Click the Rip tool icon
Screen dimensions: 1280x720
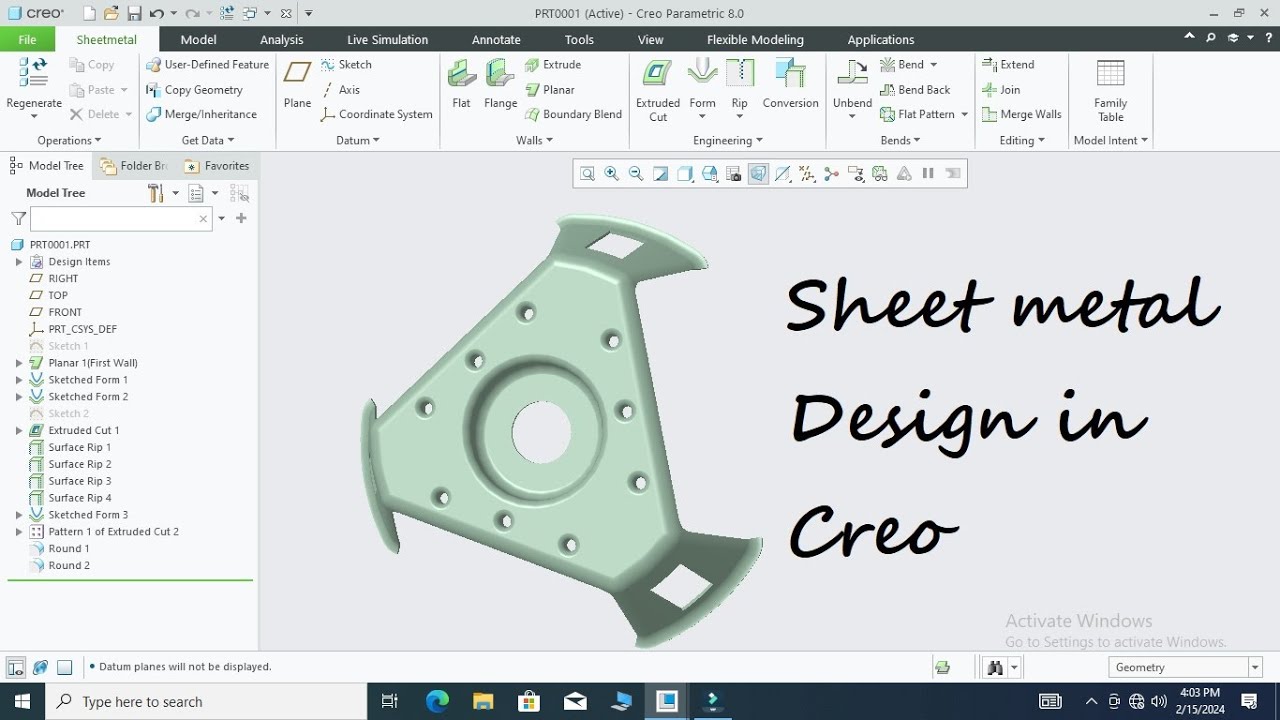740,73
